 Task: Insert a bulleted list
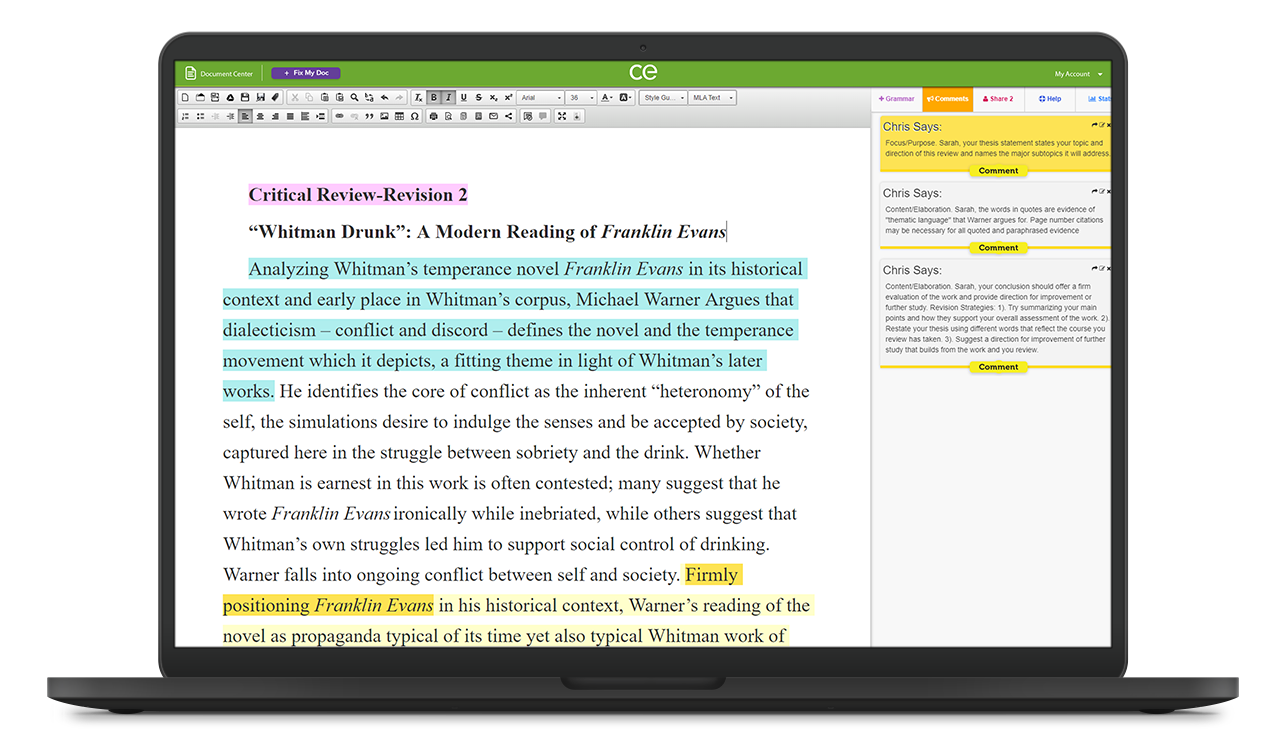[200, 116]
